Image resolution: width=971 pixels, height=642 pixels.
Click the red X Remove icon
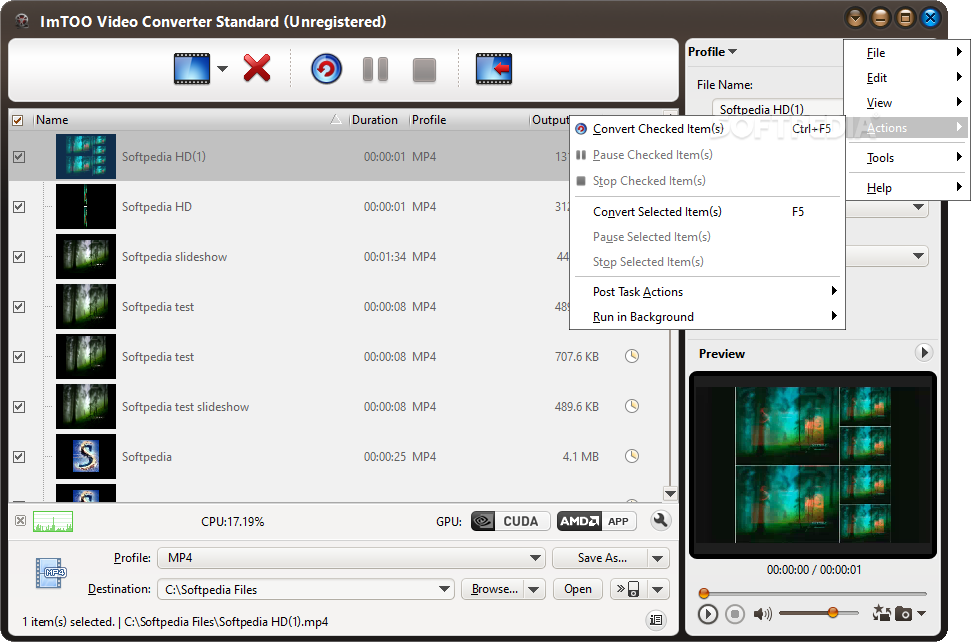[256, 68]
